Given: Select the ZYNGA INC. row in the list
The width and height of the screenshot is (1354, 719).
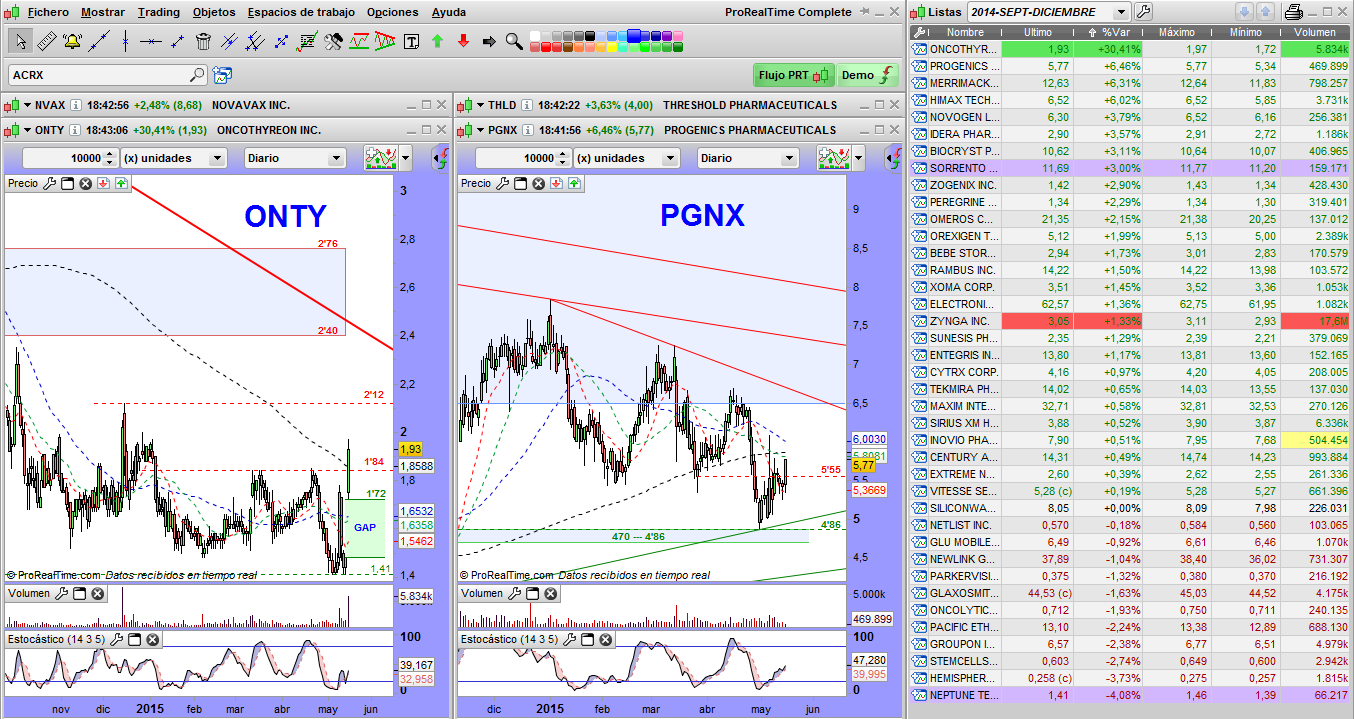Looking at the screenshot, I should click(1130, 321).
